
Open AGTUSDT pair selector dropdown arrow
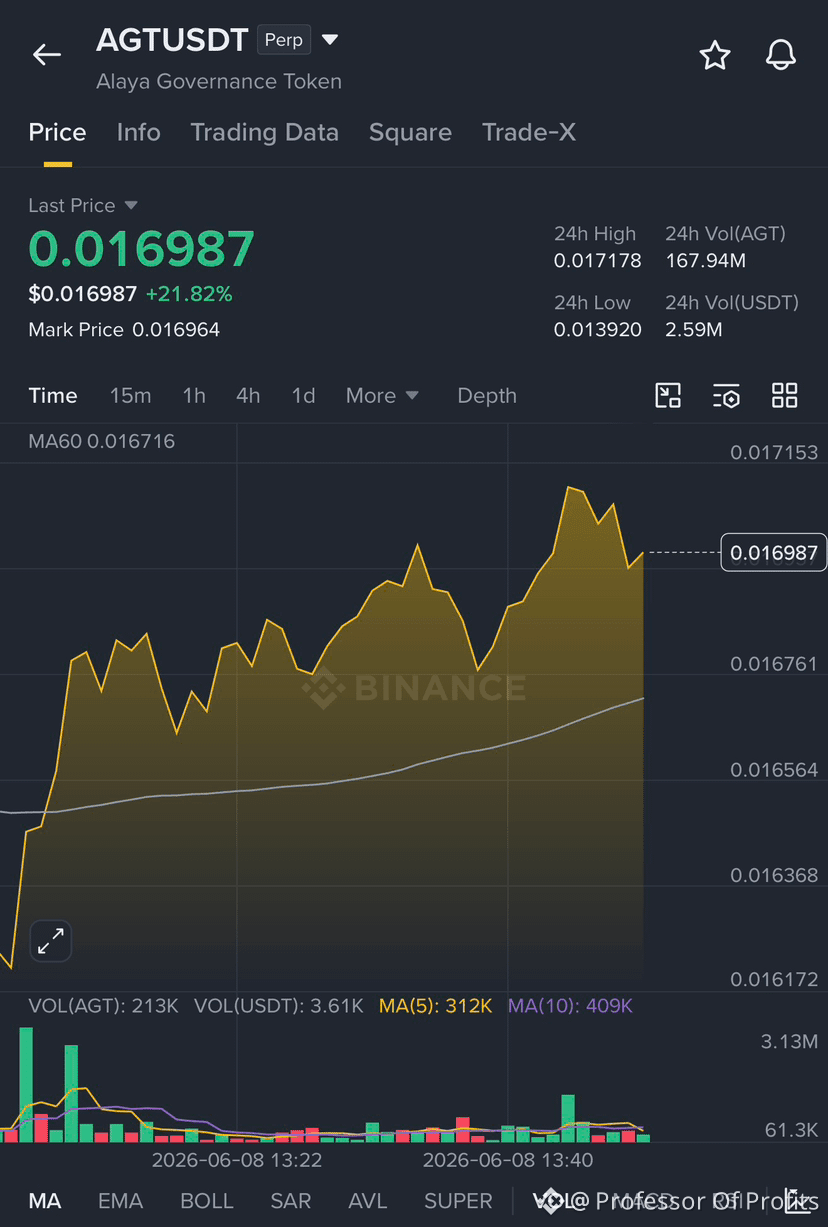[330, 40]
